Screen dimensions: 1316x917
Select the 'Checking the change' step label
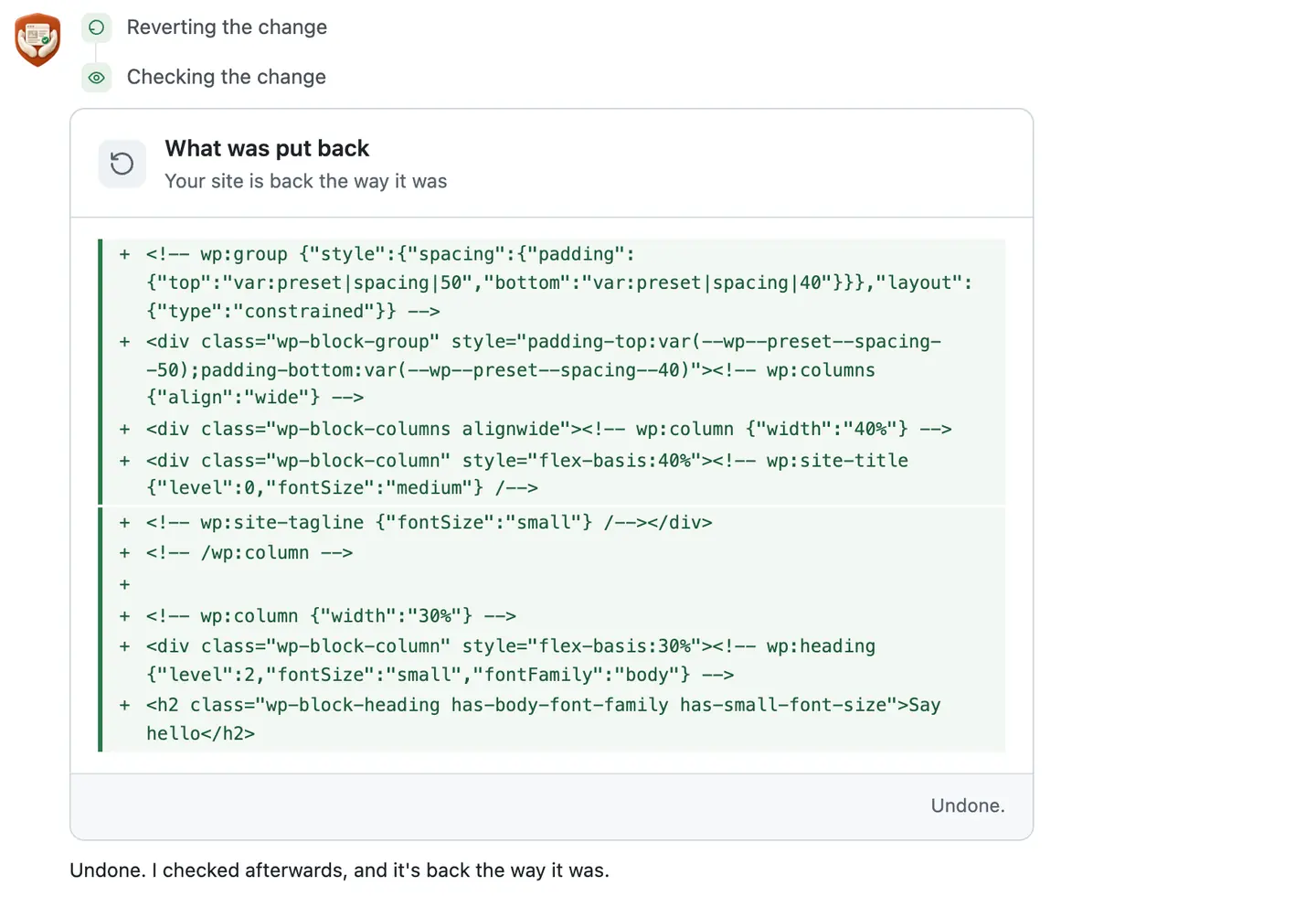click(227, 77)
